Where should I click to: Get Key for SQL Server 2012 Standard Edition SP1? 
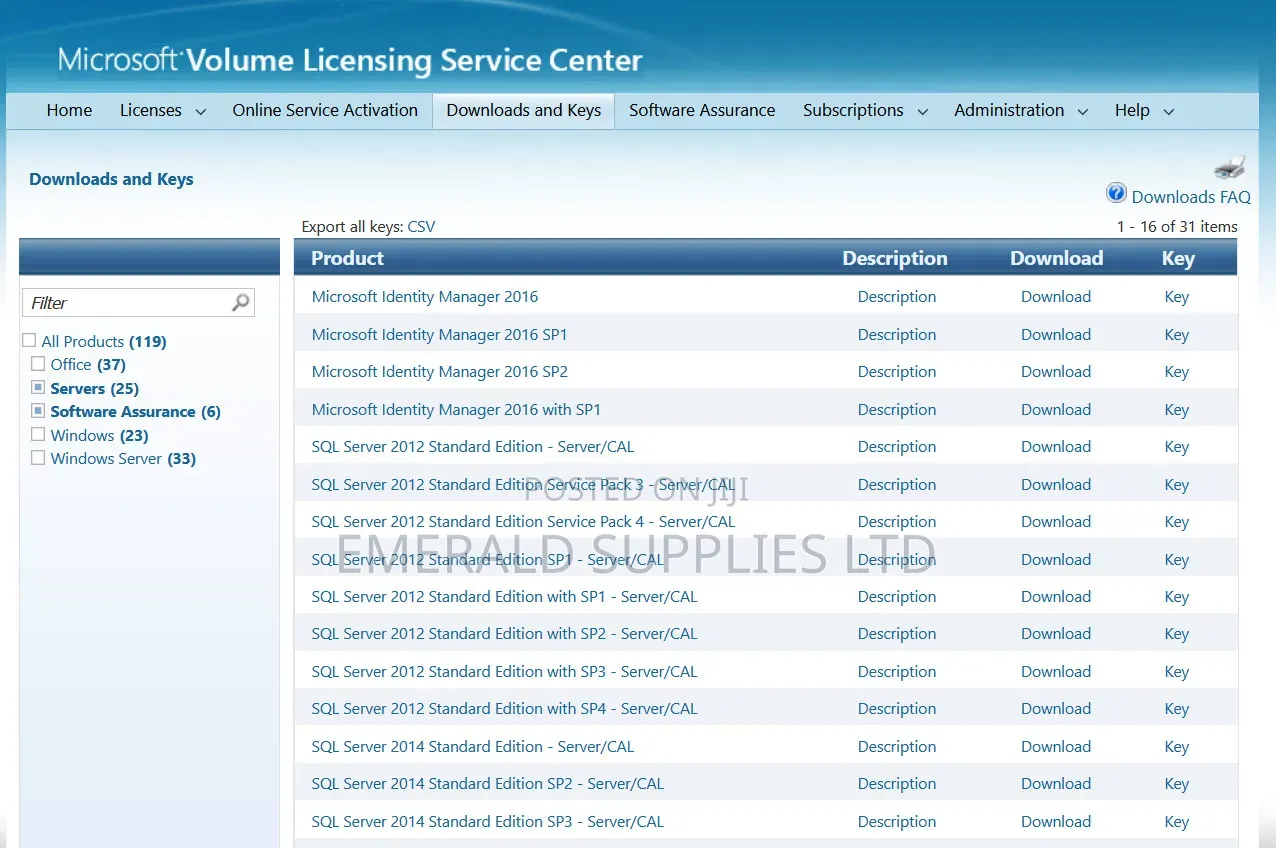[x=1177, y=559]
